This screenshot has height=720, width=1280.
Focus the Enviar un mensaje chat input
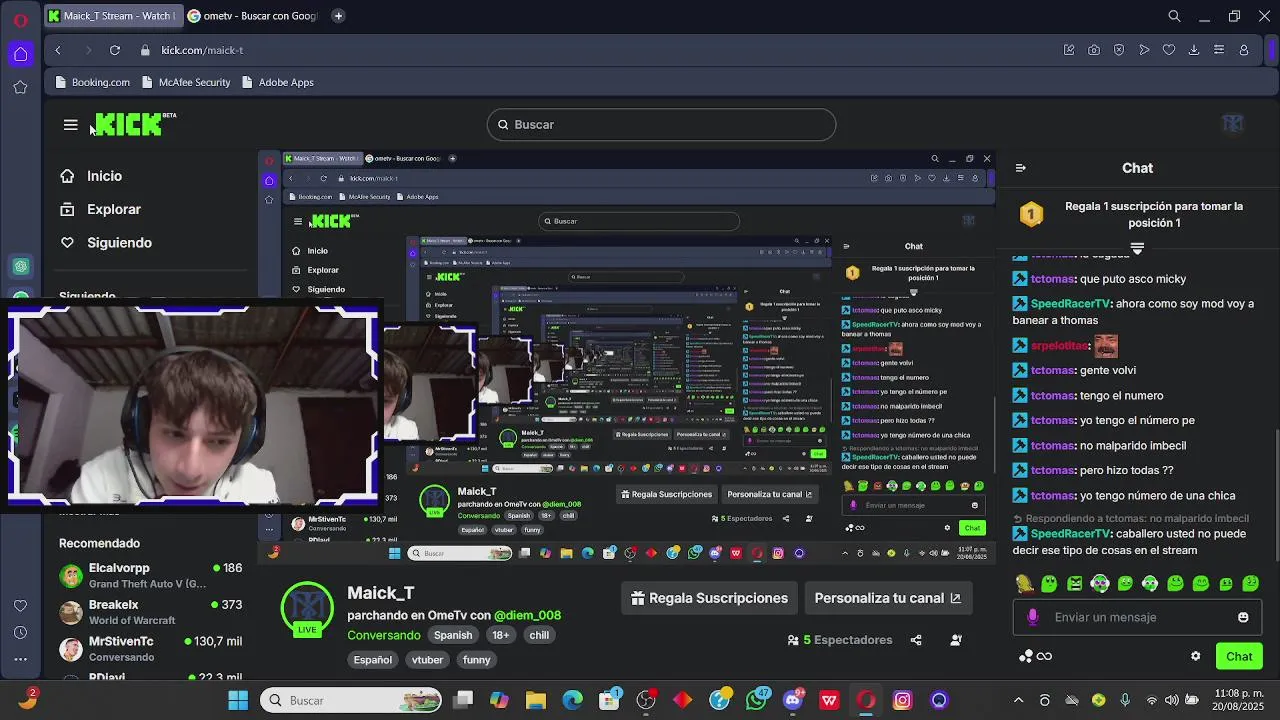1137,617
